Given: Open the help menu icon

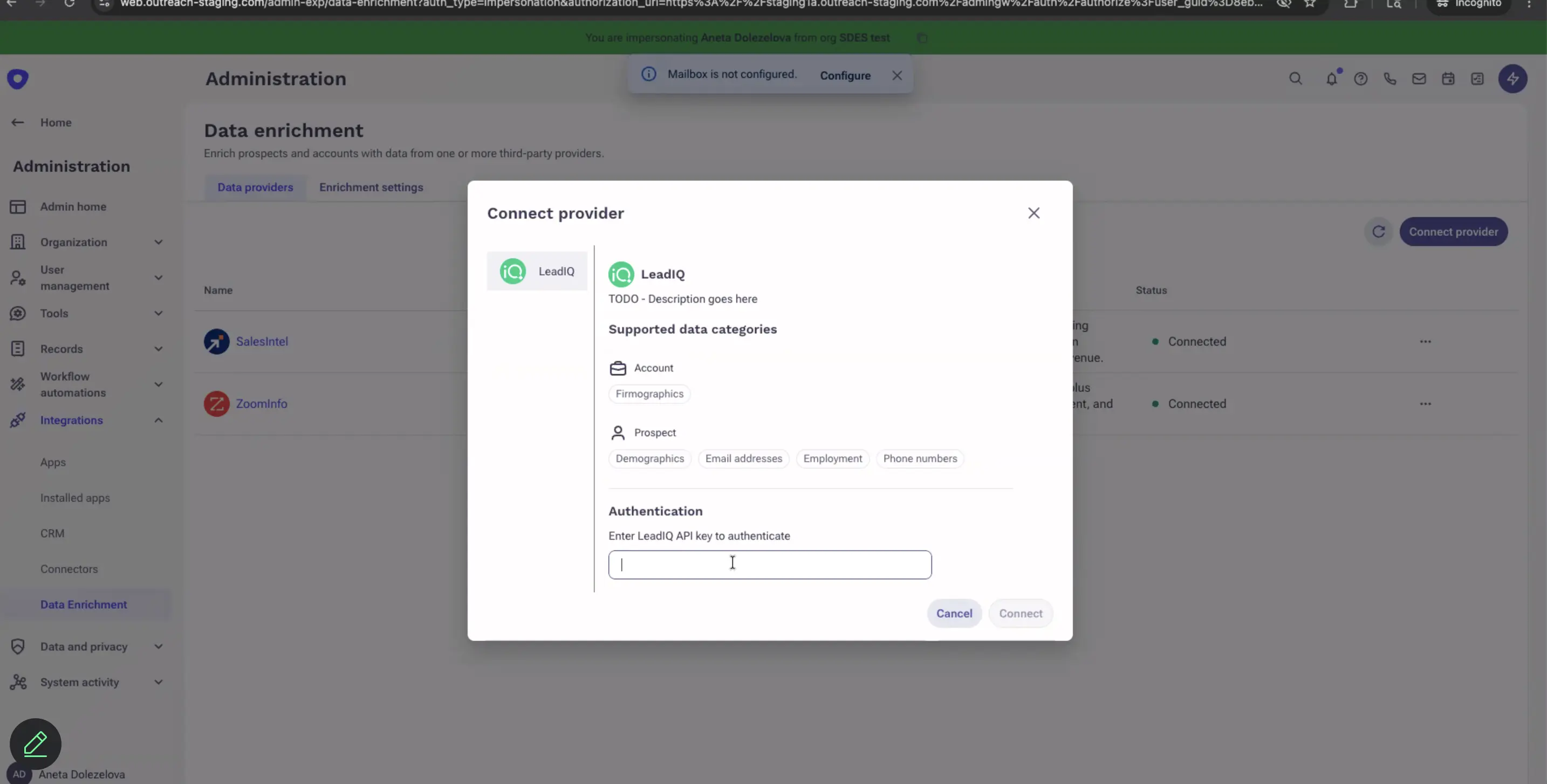Looking at the screenshot, I should pyautogui.click(x=1361, y=79).
